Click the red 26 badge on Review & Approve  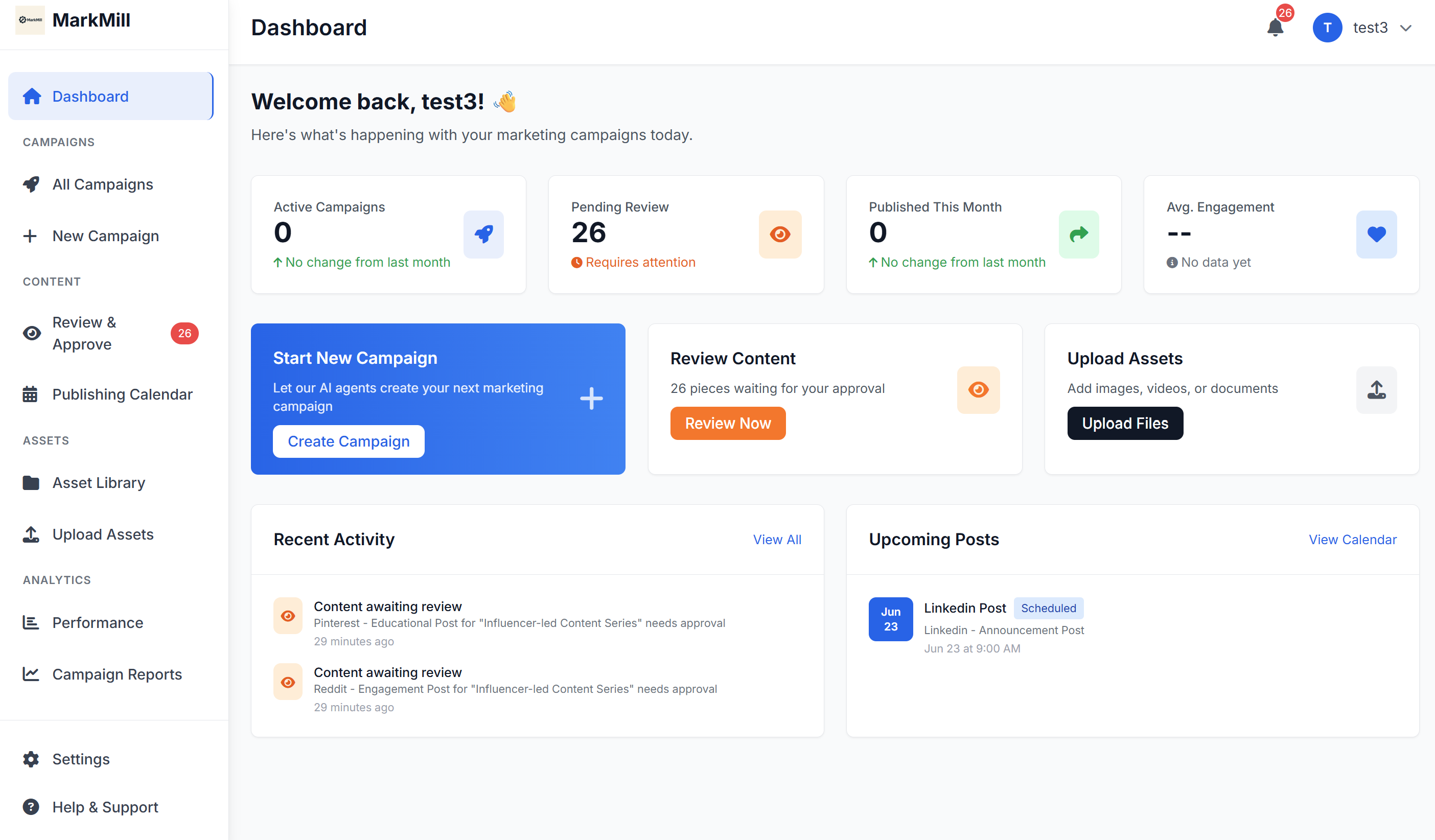pyautogui.click(x=184, y=333)
